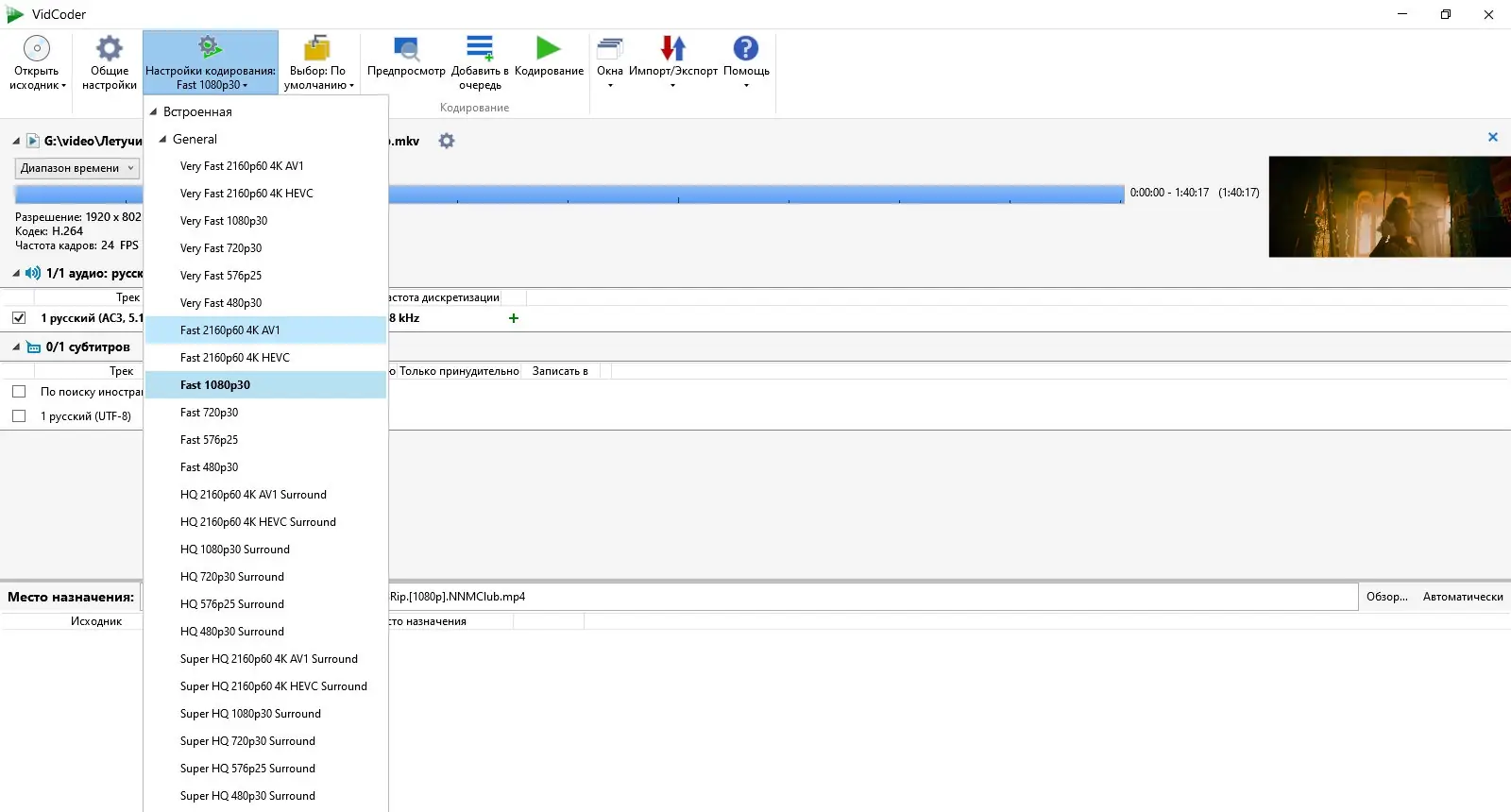Image resolution: width=1511 pixels, height=812 pixels.
Task: Open the Окна windows icon
Action: (x=610, y=48)
